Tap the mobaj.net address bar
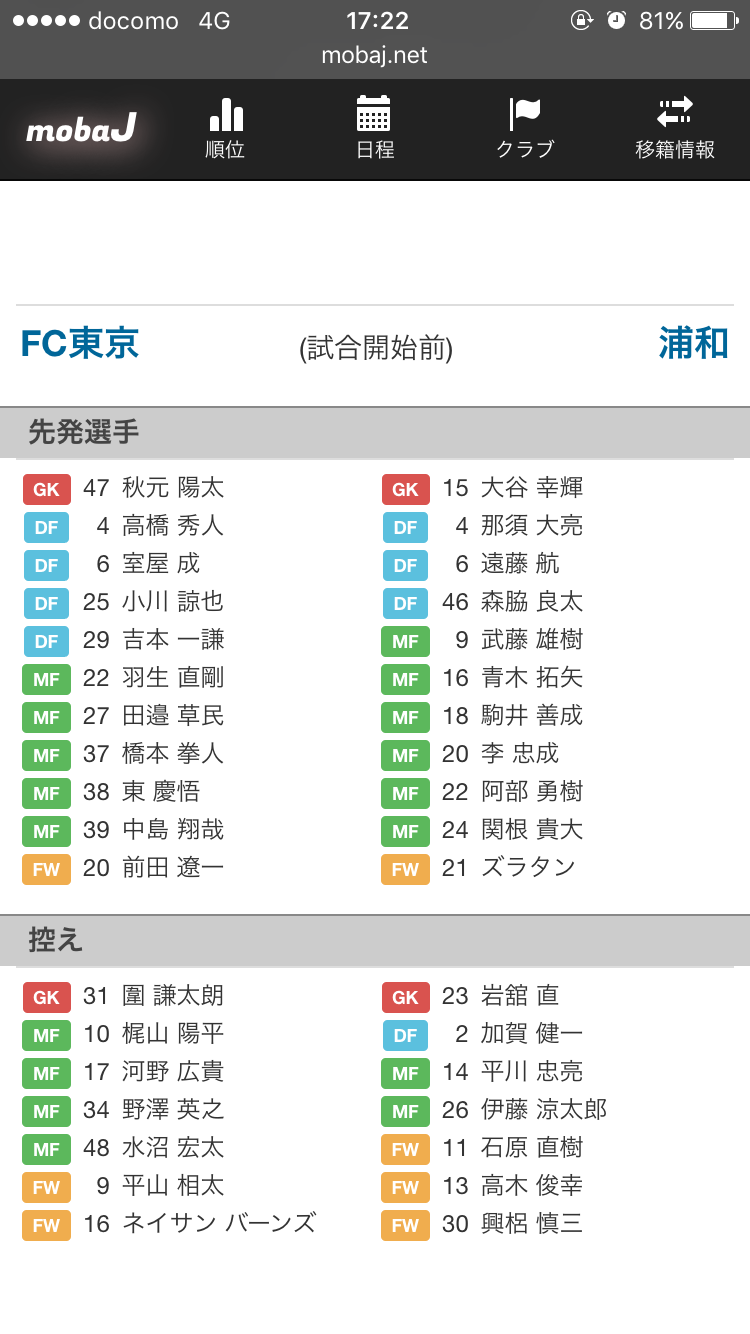Viewport: 750px width, 1334px height. point(375,55)
